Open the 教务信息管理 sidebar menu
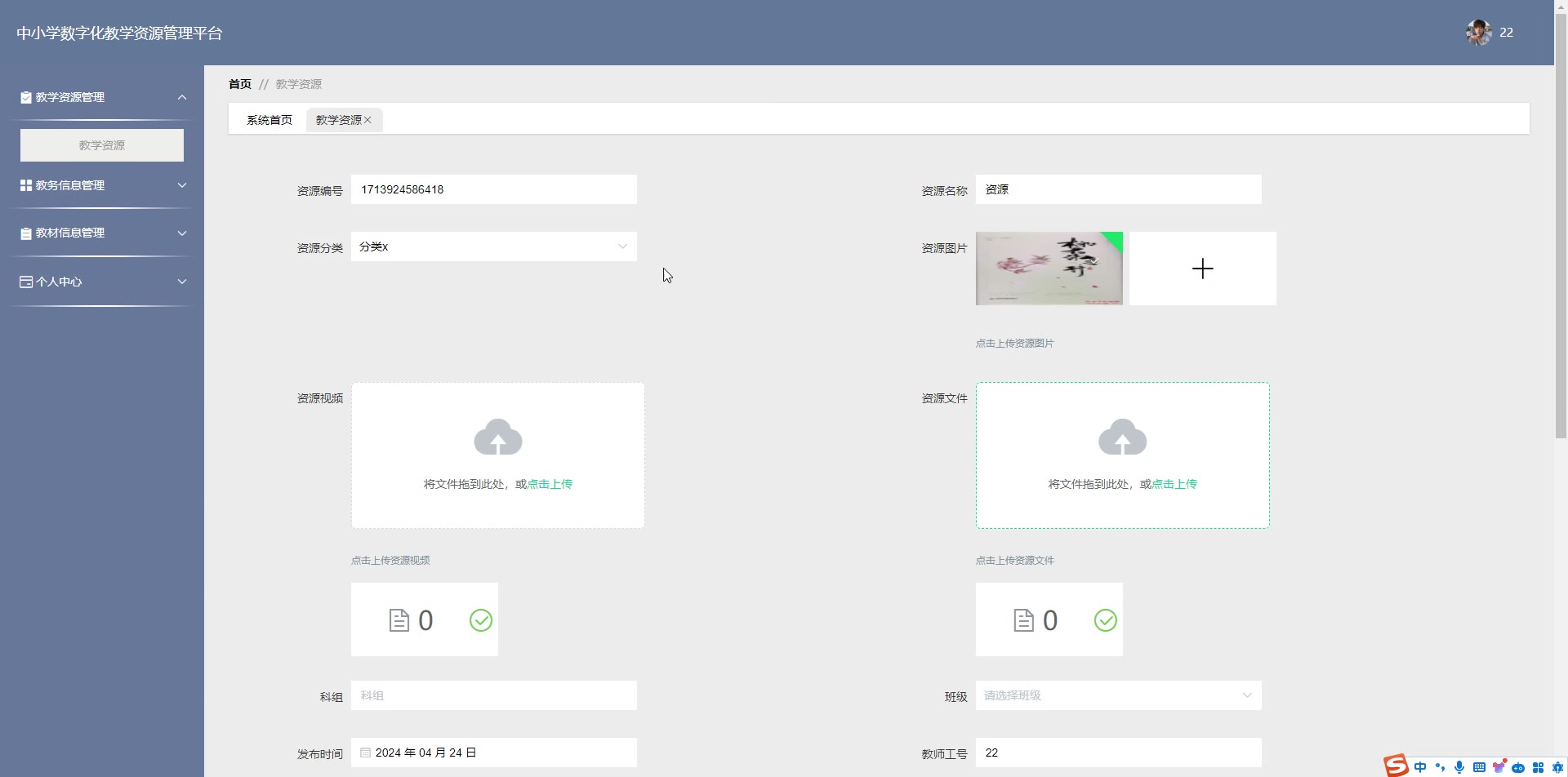The width and height of the screenshot is (1568, 777). click(102, 185)
